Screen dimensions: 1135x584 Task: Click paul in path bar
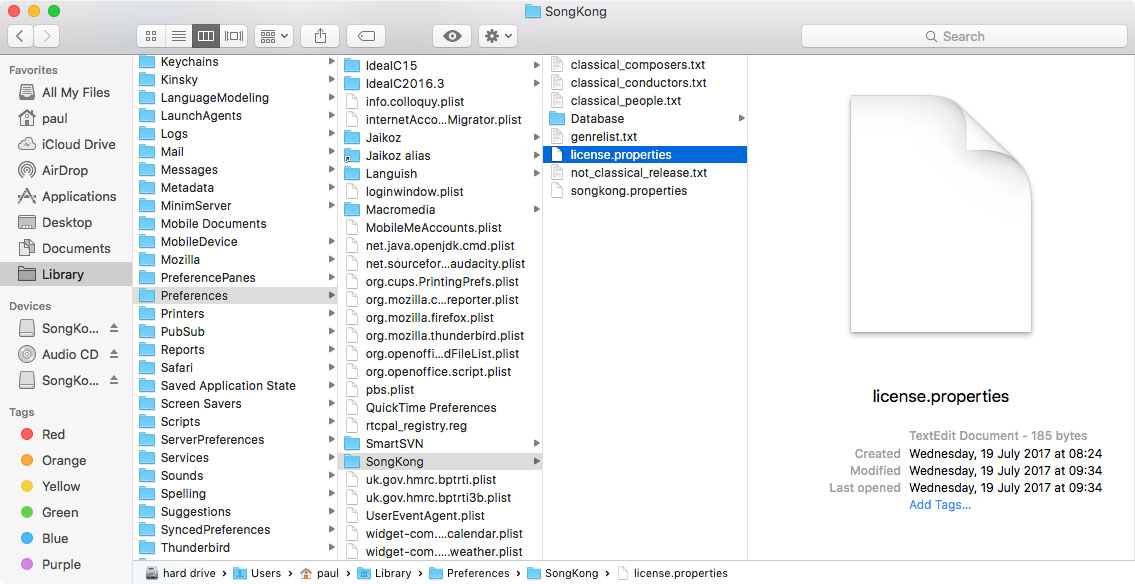tap(319, 573)
